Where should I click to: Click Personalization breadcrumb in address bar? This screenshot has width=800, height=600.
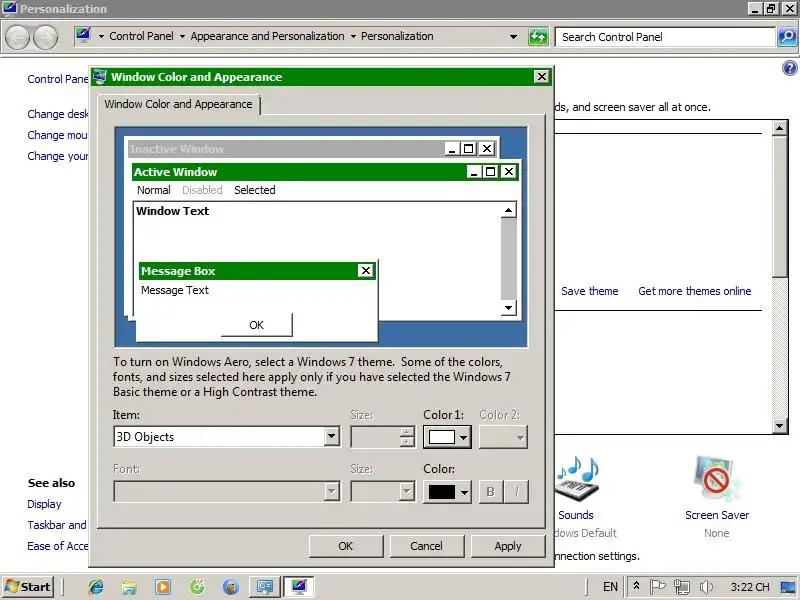coord(397,36)
